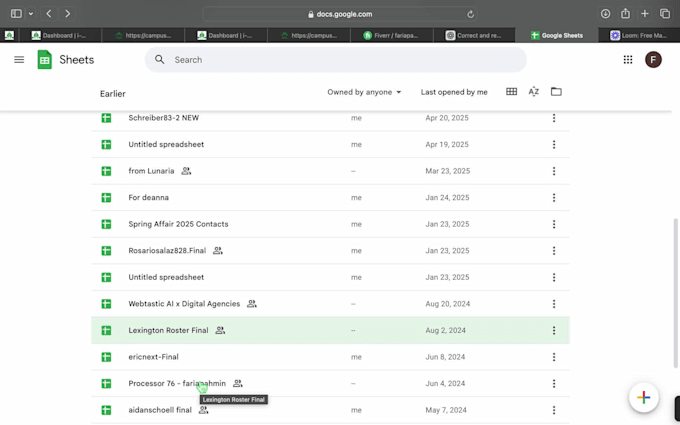Switch to the Fiverr browser tab
The height and width of the screenshot is (425, 680).
point(392,36)
